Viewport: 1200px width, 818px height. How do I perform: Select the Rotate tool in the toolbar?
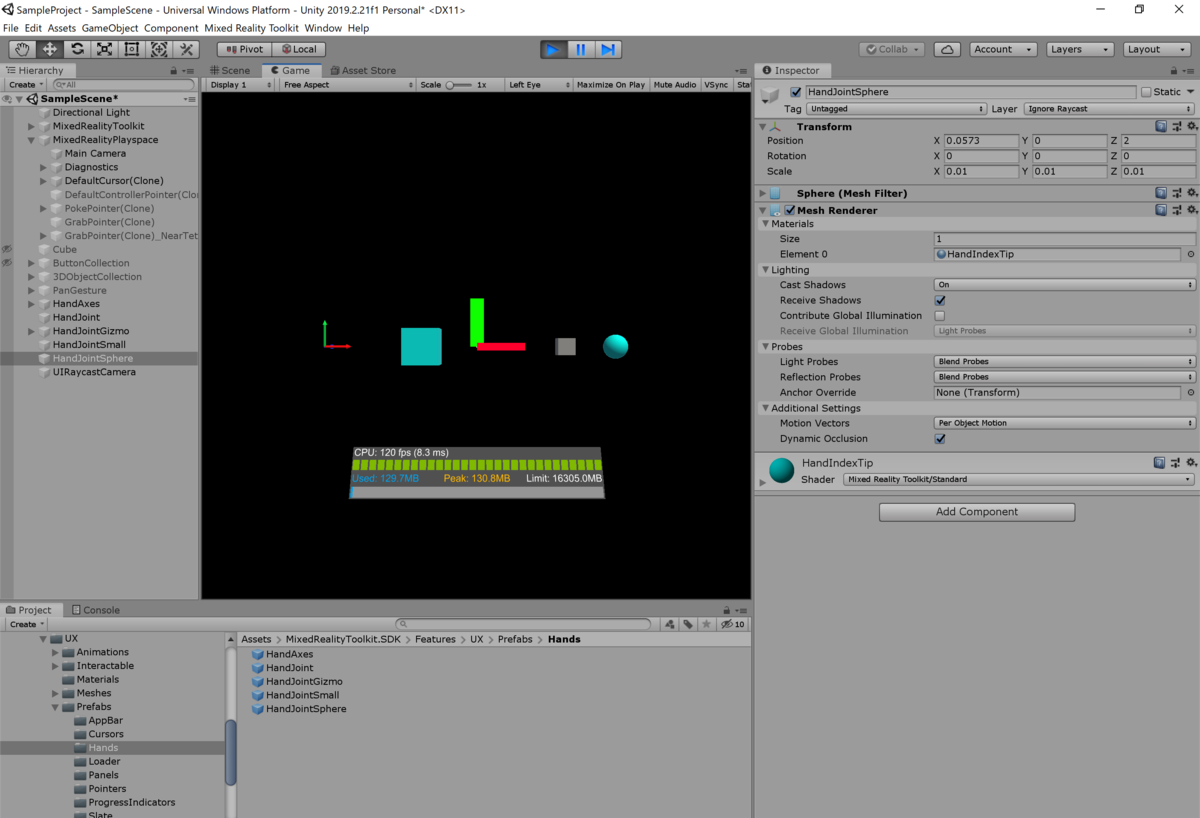tap(77, 49)
